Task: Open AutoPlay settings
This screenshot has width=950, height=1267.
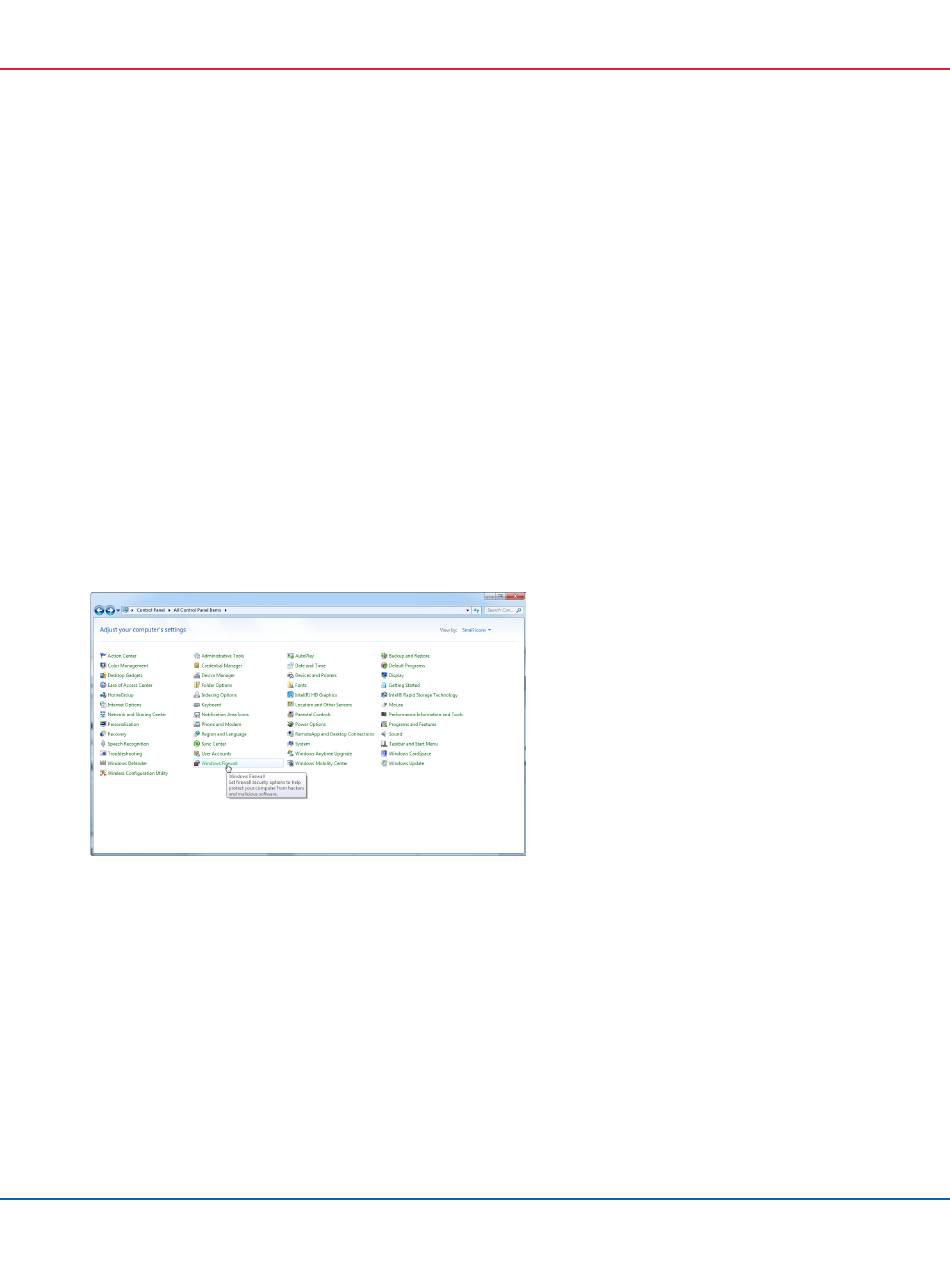Action: click(x=300, y=656)
